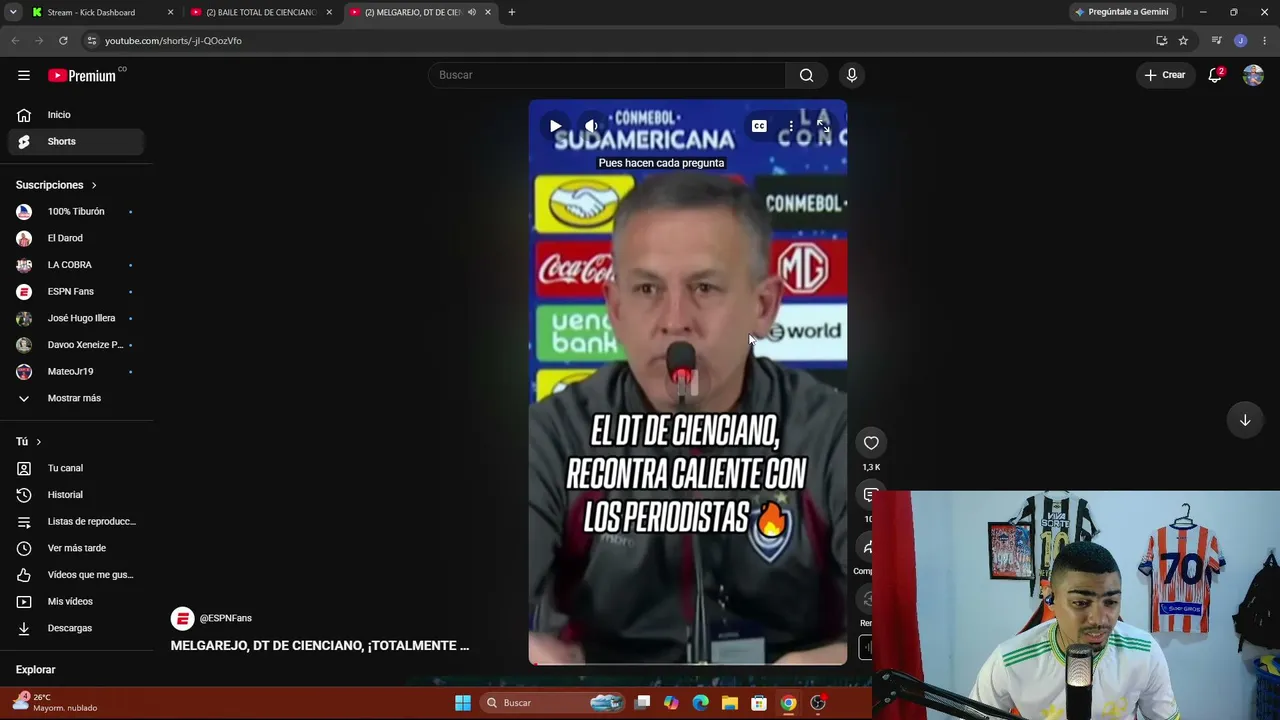The image size is (1280, 720).
Task: Open File Explorer from the taskbar
Action: [730, 703]
